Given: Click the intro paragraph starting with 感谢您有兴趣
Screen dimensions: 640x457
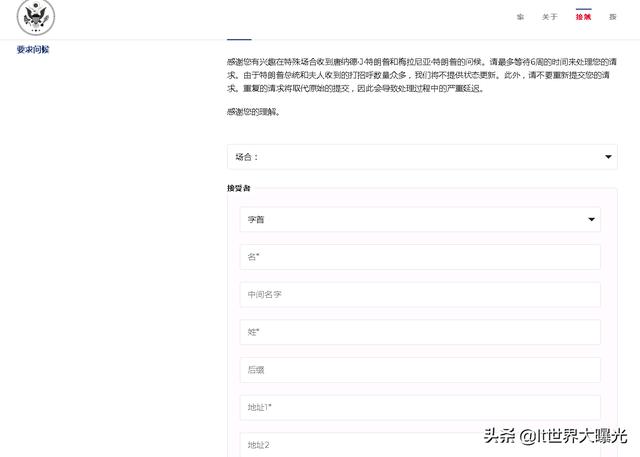Looking at the screenshot, I should click(421, 75).
